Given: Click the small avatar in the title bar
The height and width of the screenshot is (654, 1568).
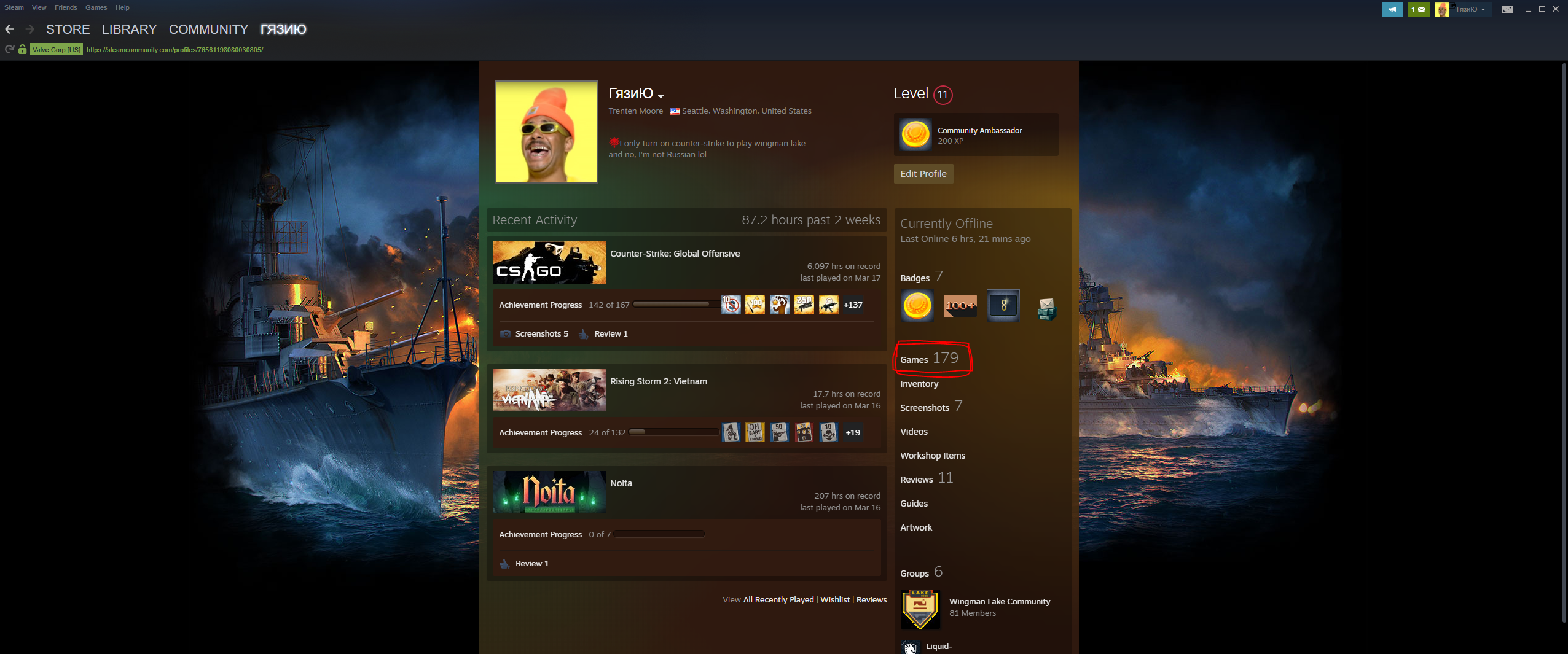Looking at the screenshot, I should coord(1441,9).
